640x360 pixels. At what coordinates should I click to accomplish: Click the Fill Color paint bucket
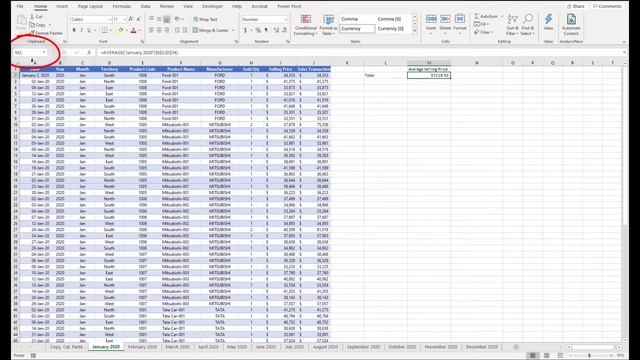click(120, 30)
